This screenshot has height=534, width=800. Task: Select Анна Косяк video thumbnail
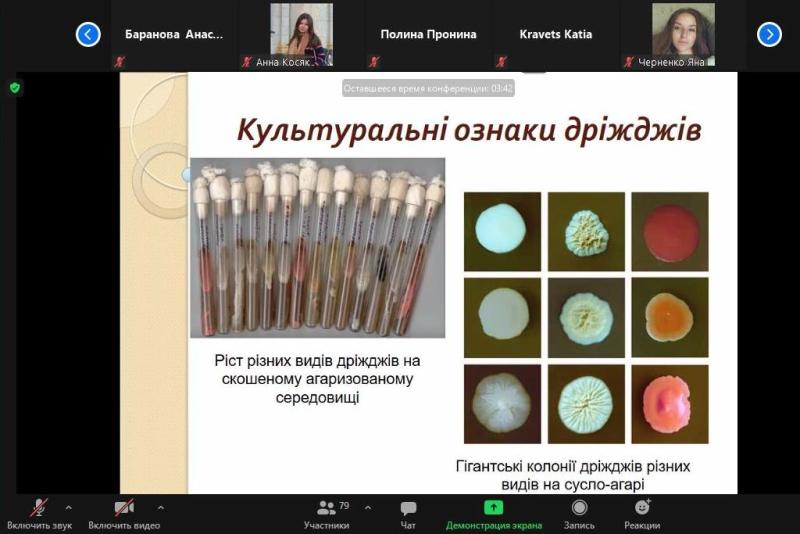click(302, 35)
